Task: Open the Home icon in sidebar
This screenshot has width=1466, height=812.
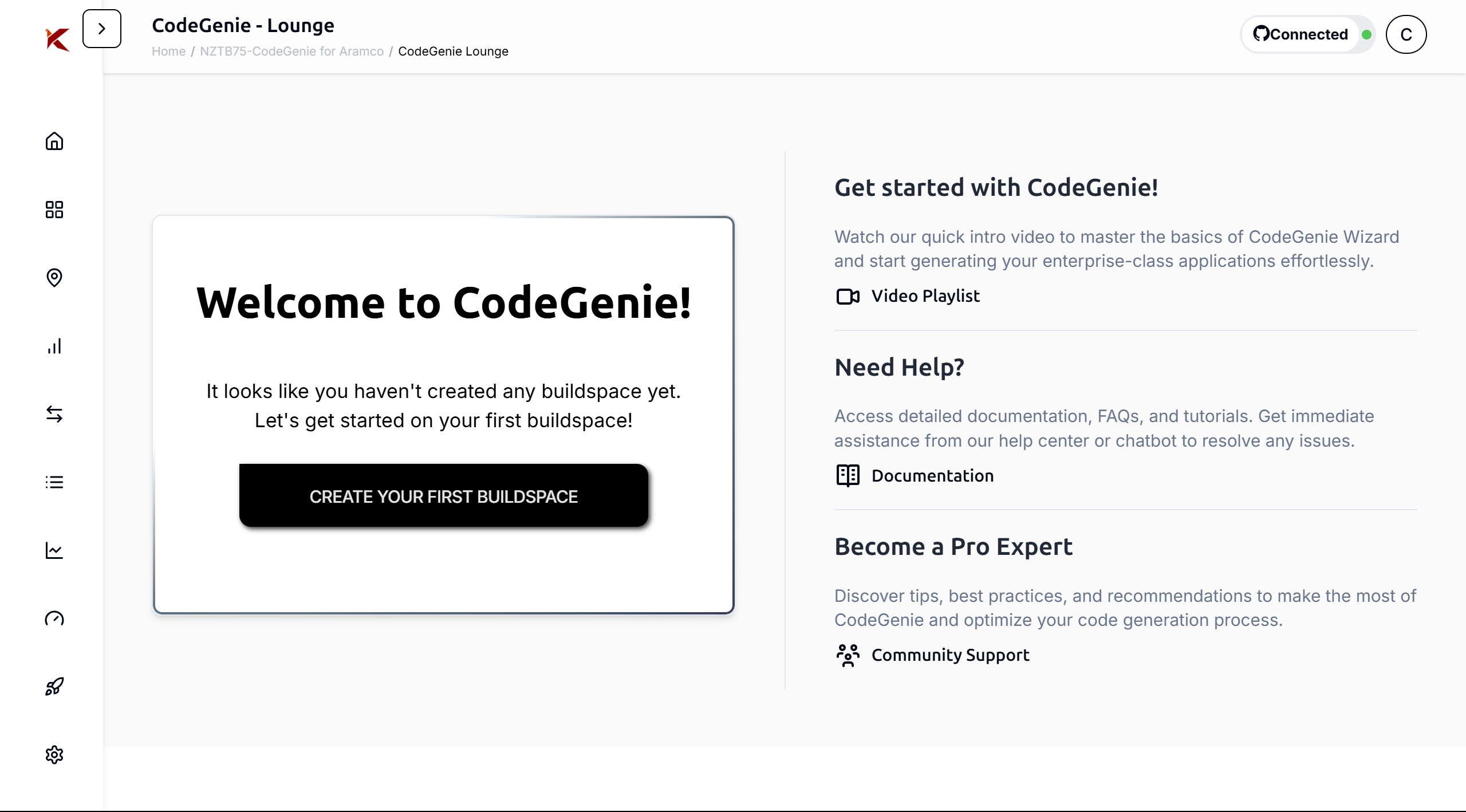Action: (54, 141)
